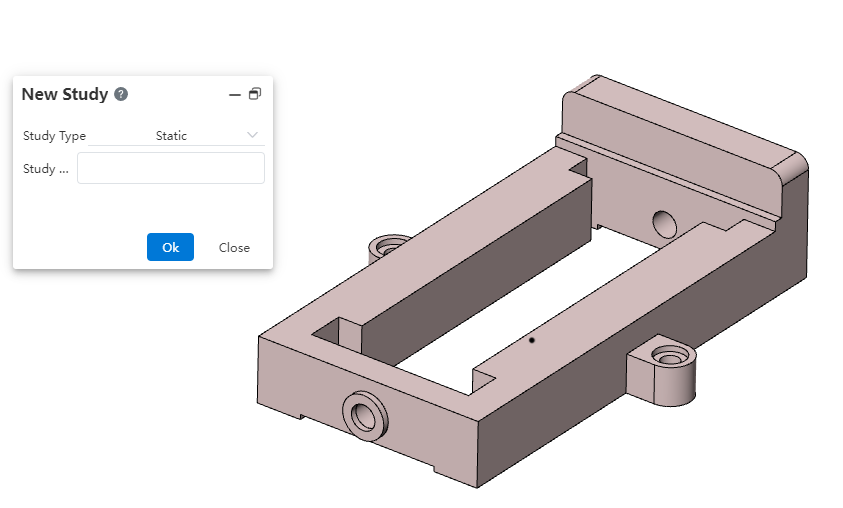
Task: Expand the Study Type chevron arrow
Action: 252,135
